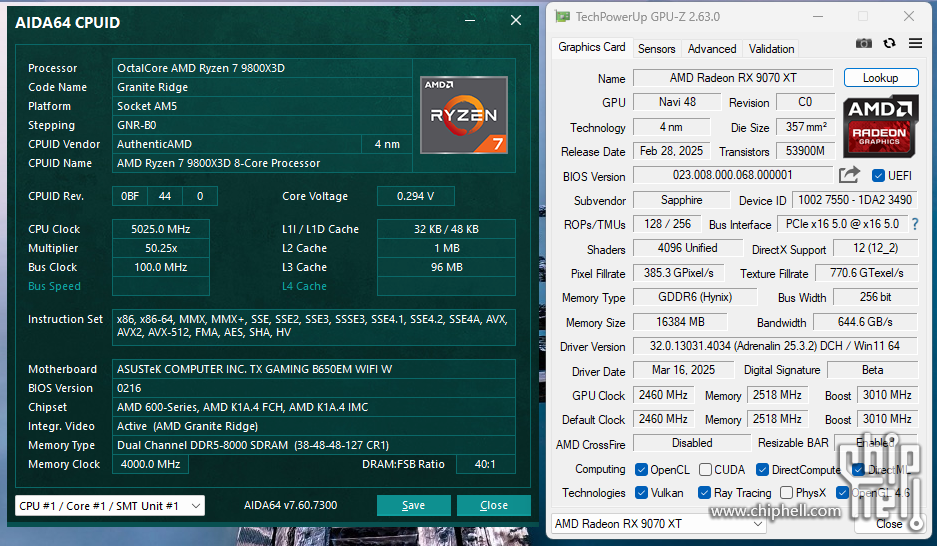This screenshot has height=546, width=937.
Task: Click the BIOS Version field in GPU-Z
Action: pos(733,175)
